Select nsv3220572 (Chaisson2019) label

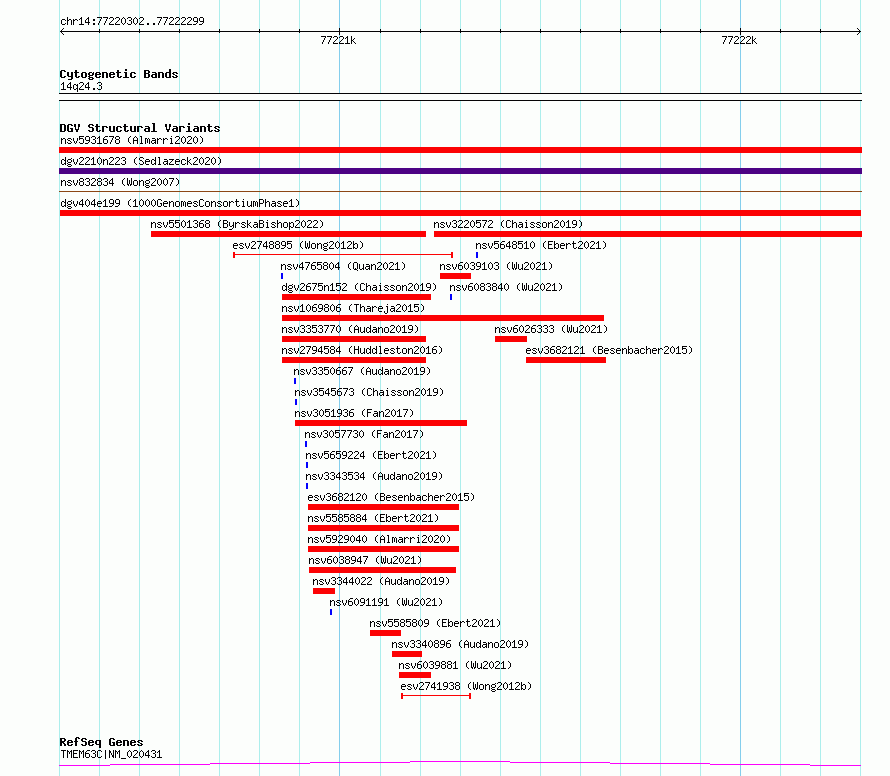[x=508, y=224]
